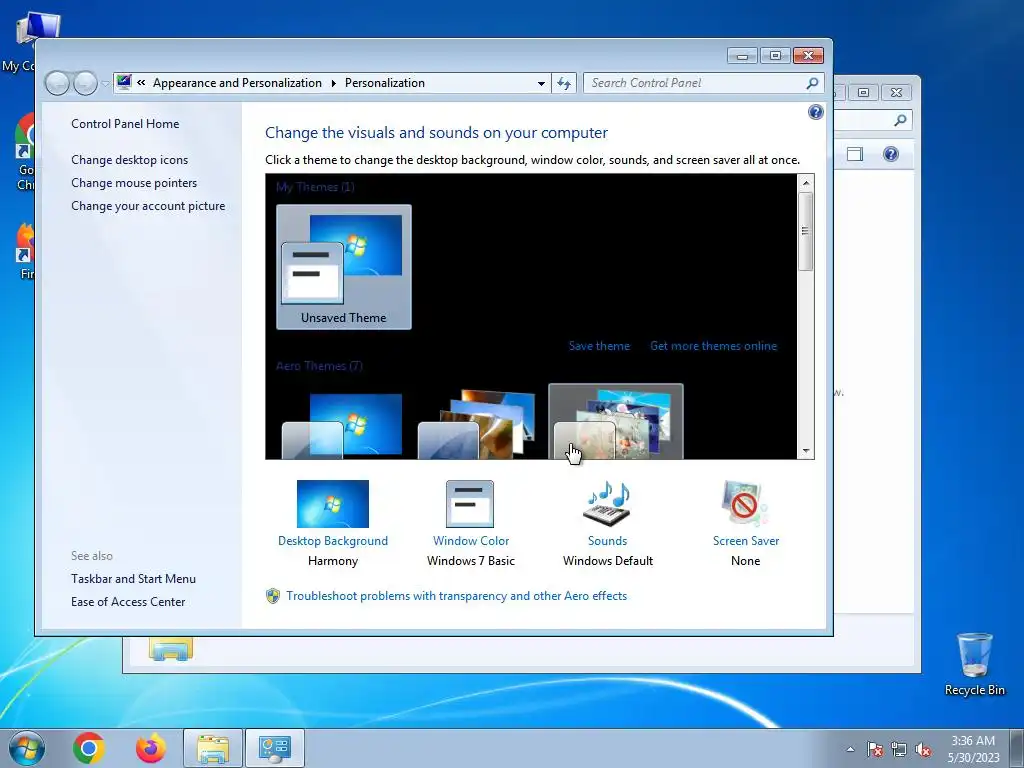Click the Aero Themes (7) heading
Screen dimensions: 1024x768
[x=319, y=366]
